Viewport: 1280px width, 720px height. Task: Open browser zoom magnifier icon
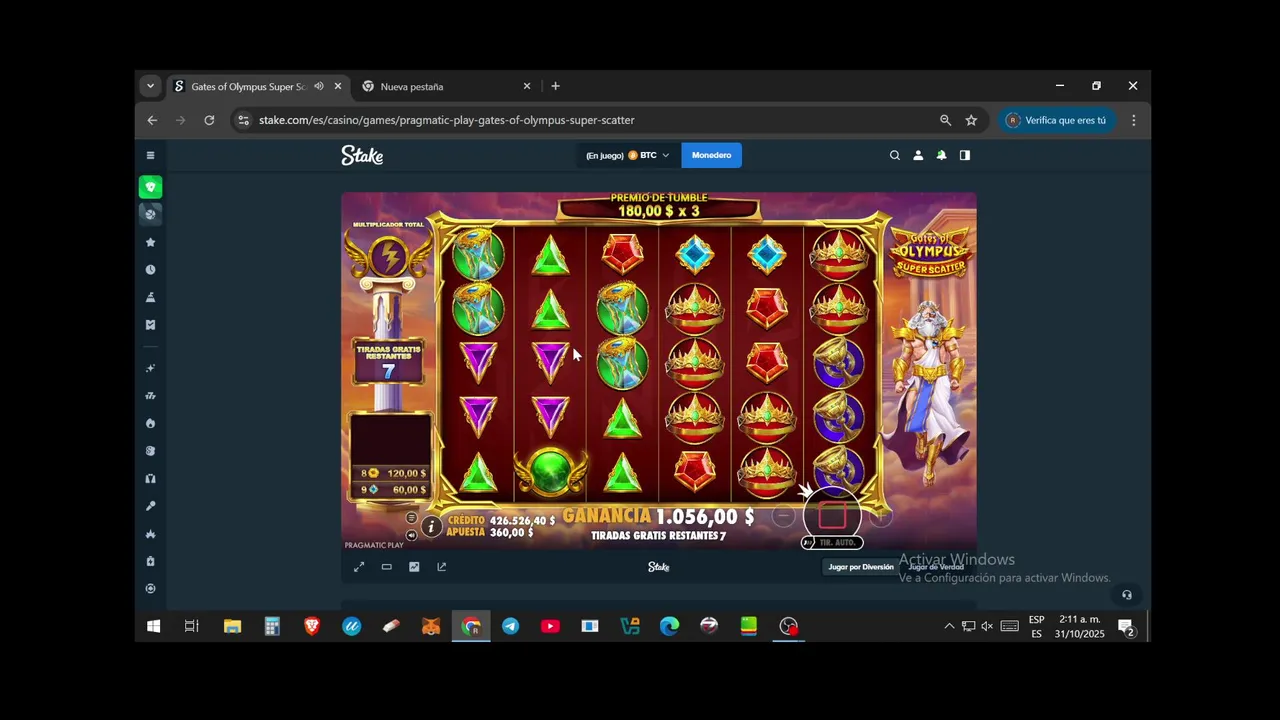click(x=945, y=120)
